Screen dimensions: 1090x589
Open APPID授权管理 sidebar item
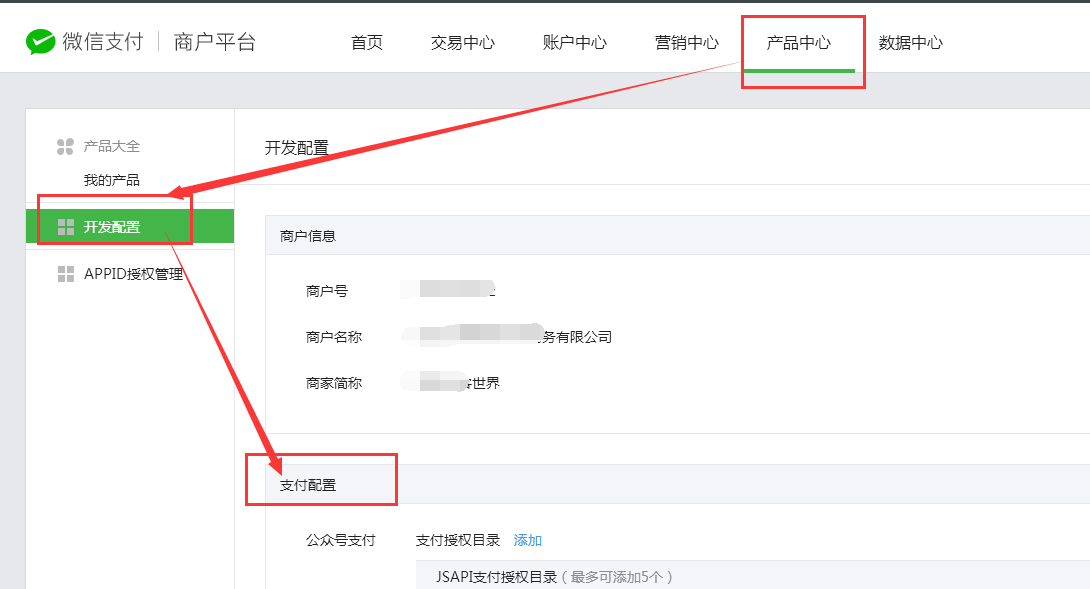(133, 274)
